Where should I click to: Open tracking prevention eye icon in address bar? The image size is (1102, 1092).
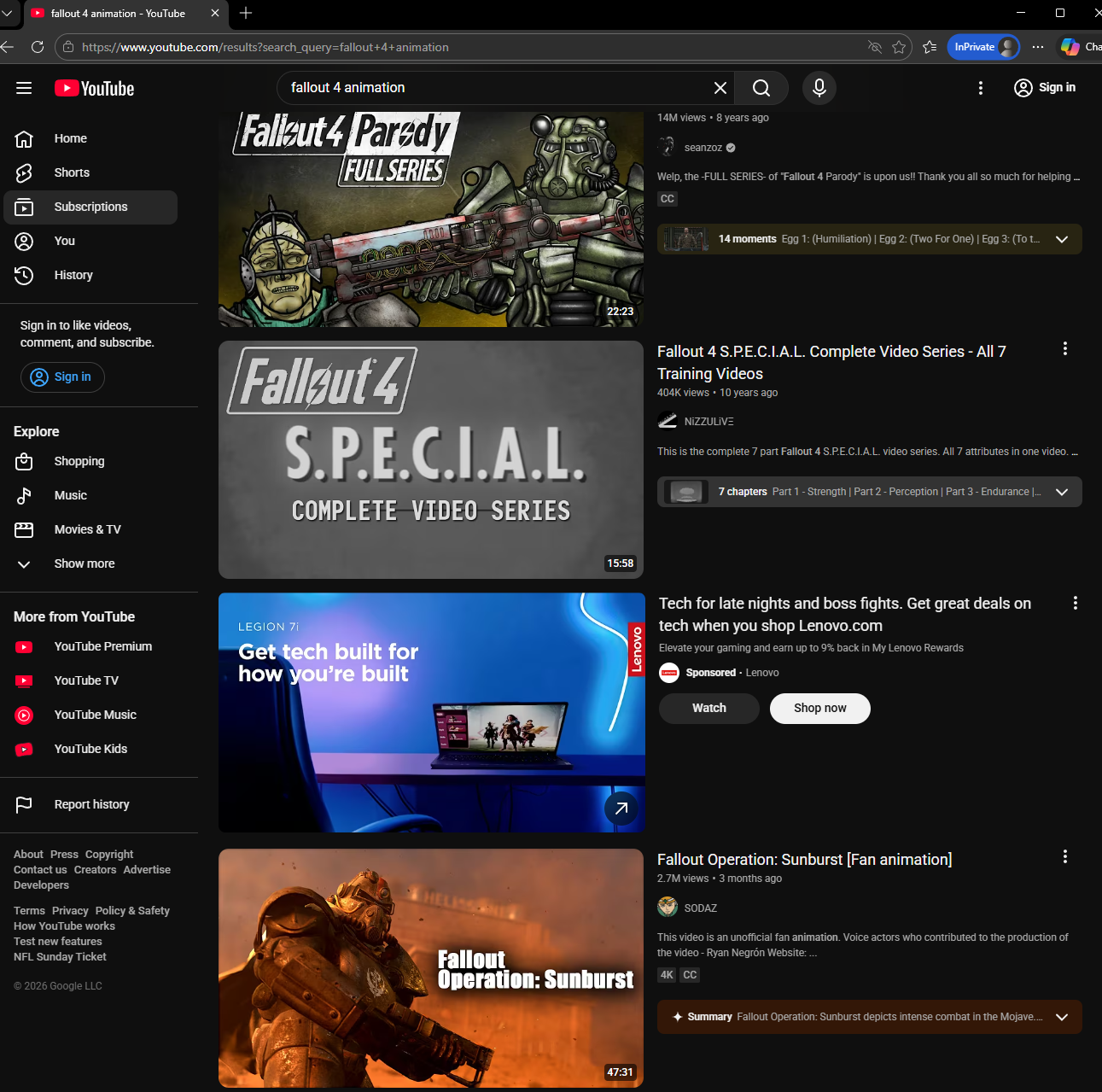(875, 47)
